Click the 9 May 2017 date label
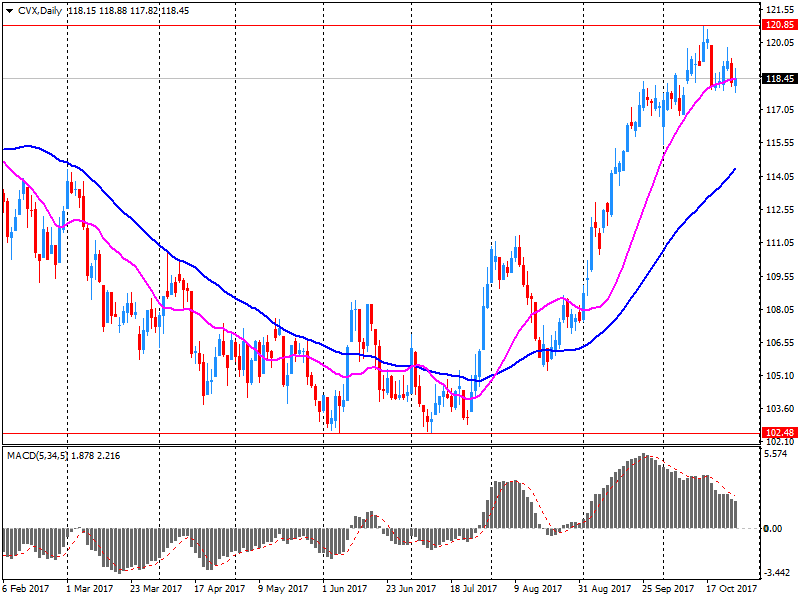This screenshot has height=600, width=800. point(283,589)
